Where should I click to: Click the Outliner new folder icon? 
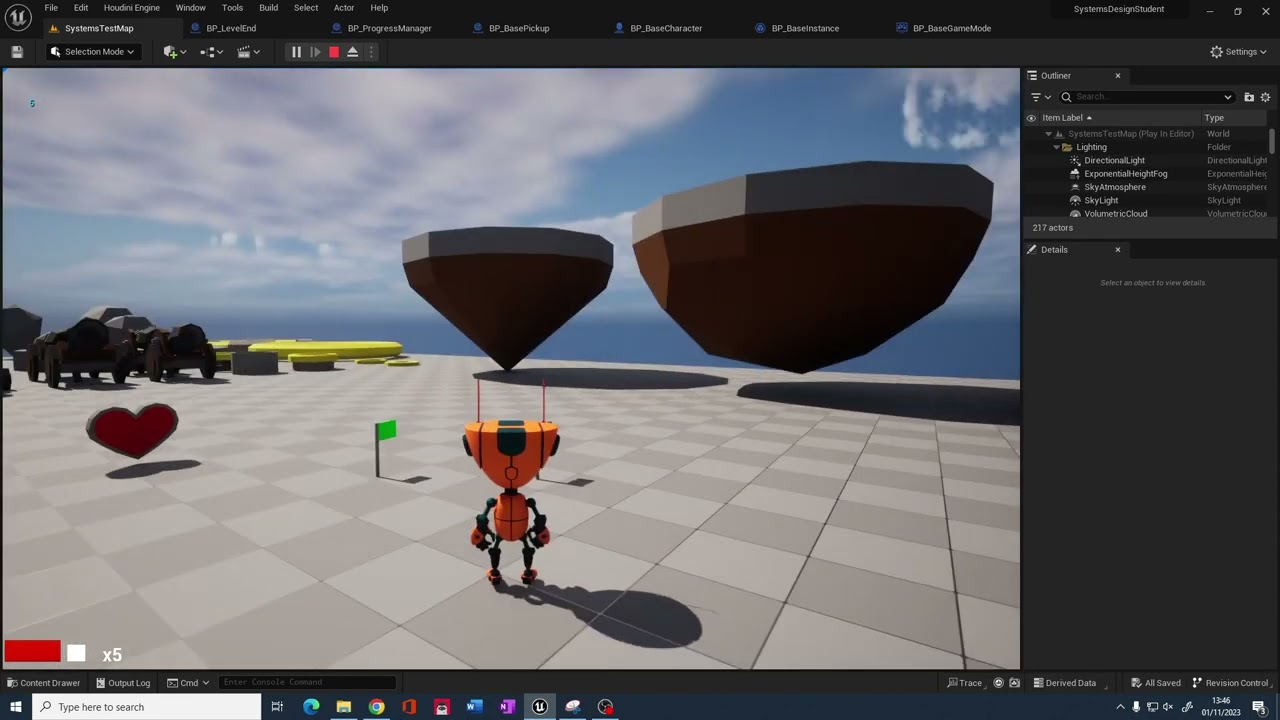tap(1249, 97)
